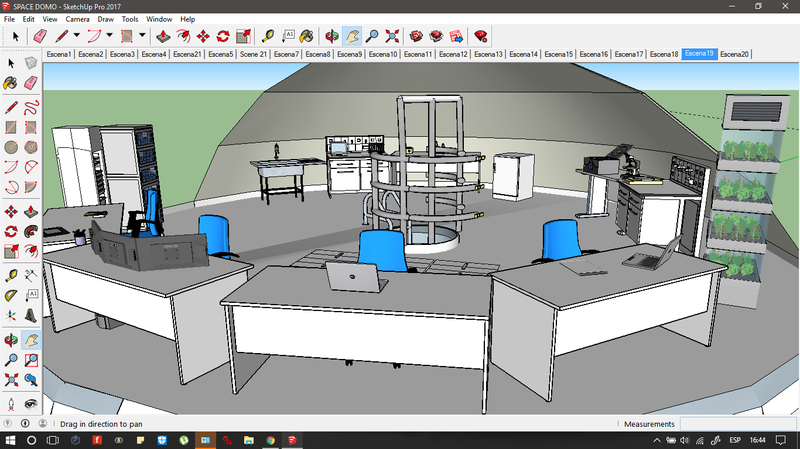Open the Camera menu

[x=77, y=19]
